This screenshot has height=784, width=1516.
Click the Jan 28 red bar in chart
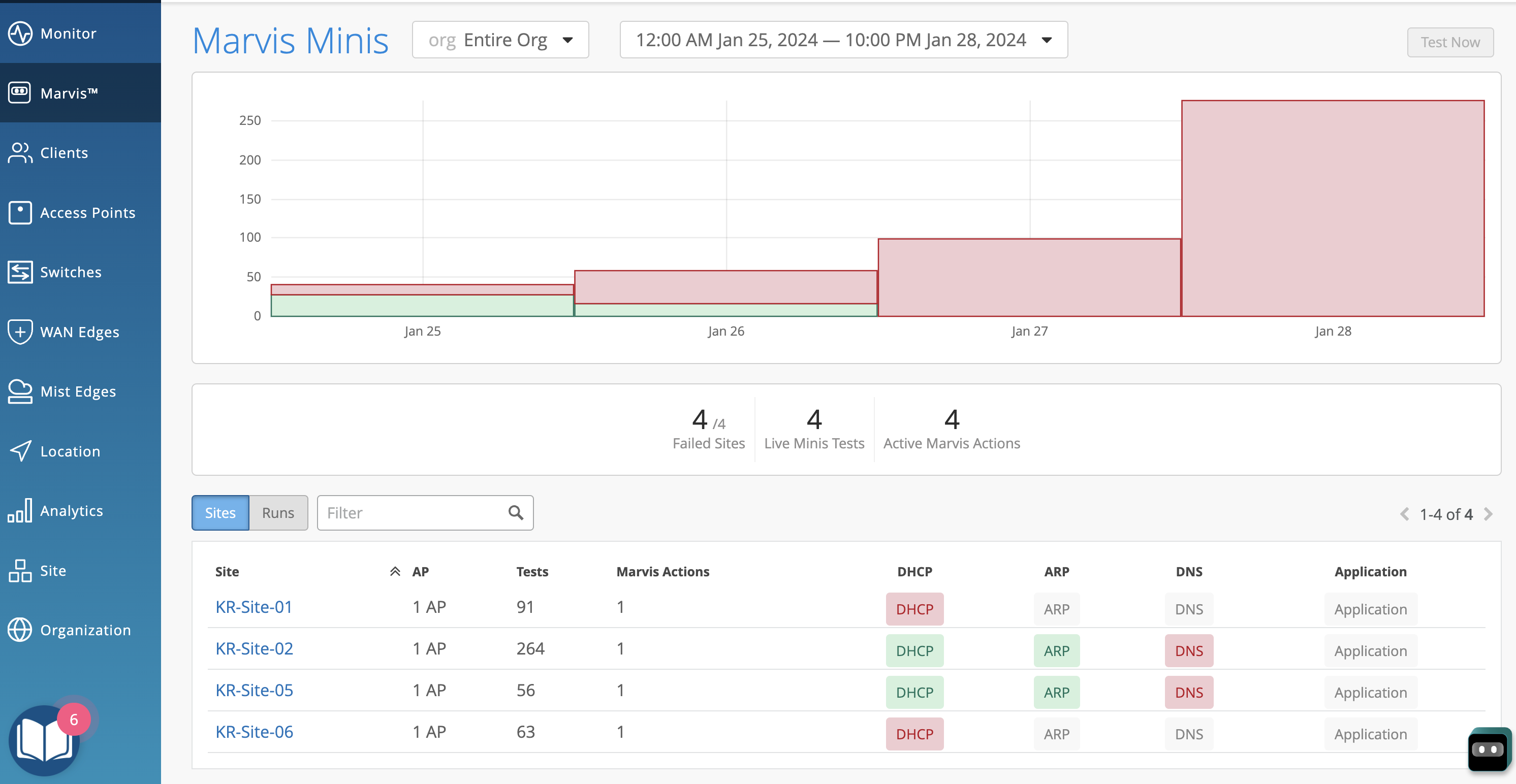pyautogui.click(x=1333, y=209)
